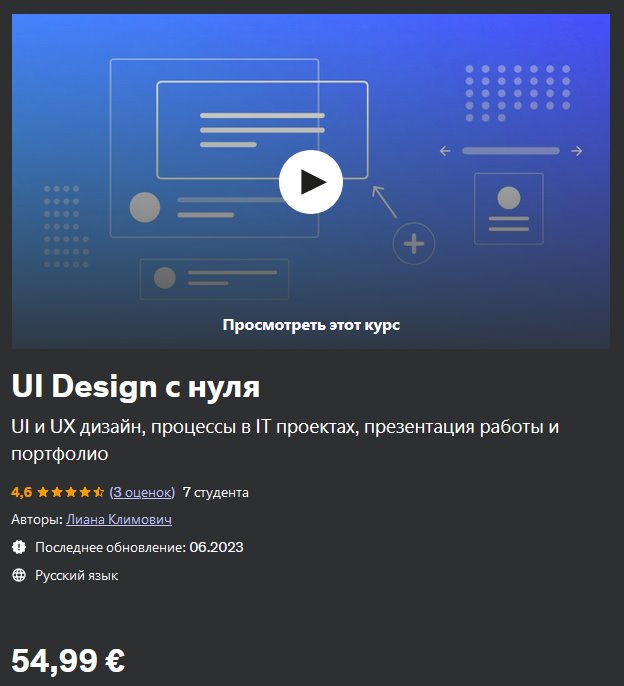Click the plus circle in the illustration

(414, 244)
